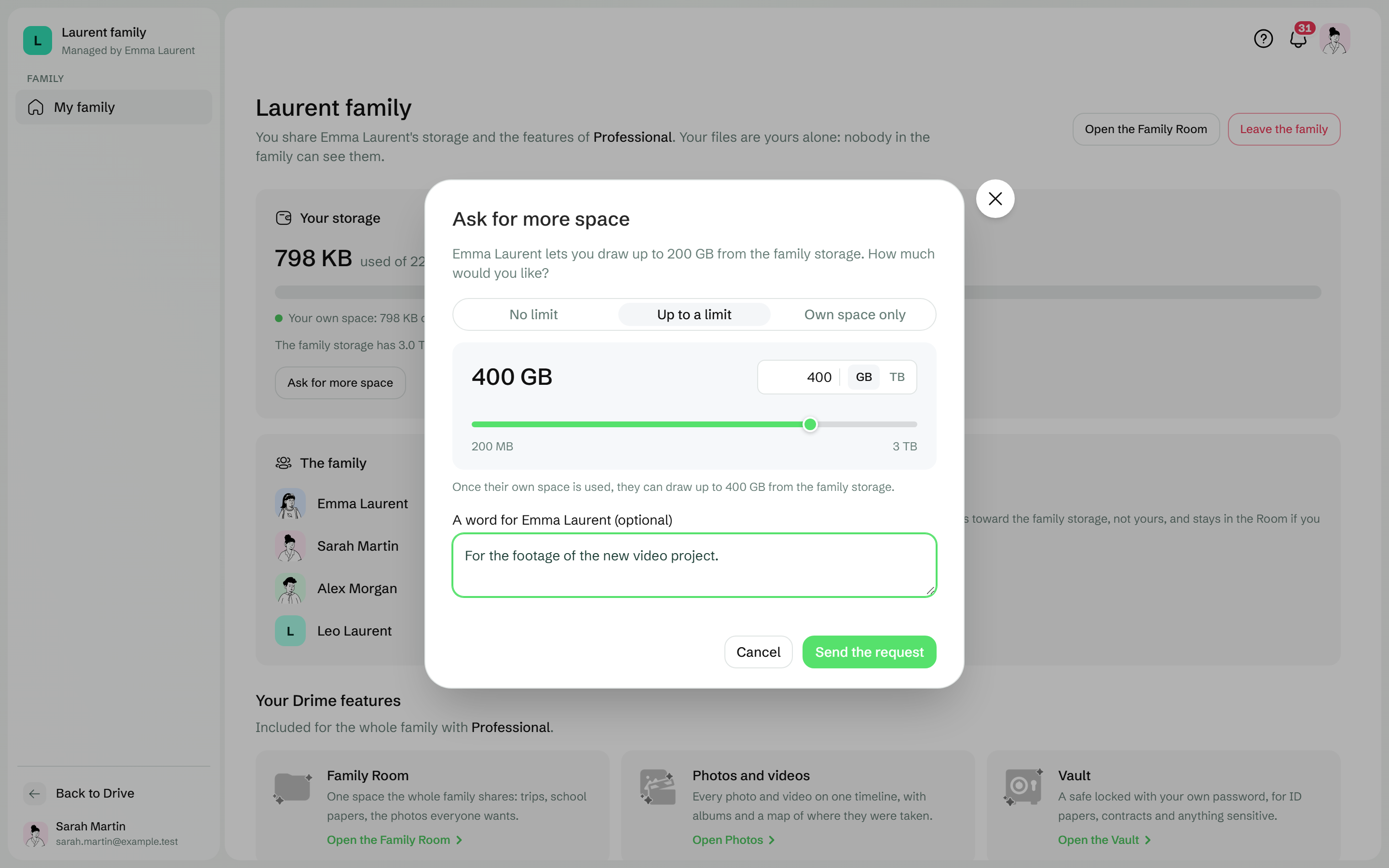Switch unit to GB

click(x=864, y=377)
